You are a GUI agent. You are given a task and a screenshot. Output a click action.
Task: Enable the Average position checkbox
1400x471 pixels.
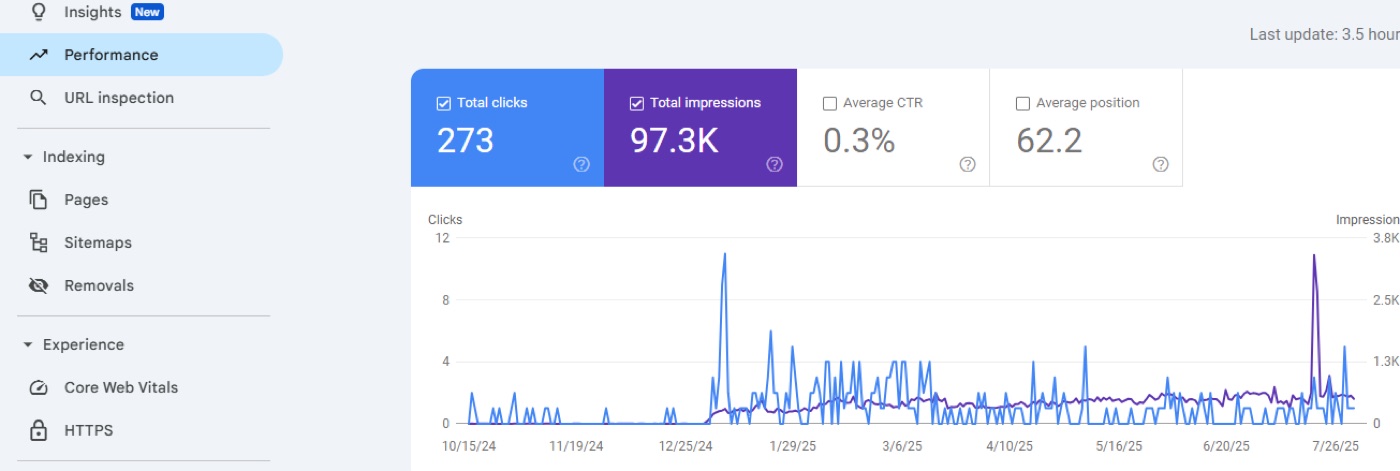[x=1022, y=103]
